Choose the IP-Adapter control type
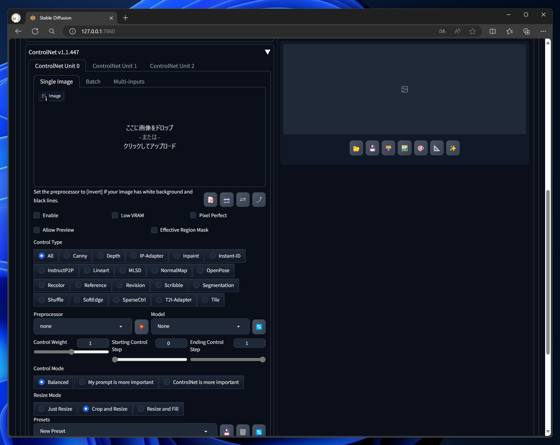 point(147,256)
